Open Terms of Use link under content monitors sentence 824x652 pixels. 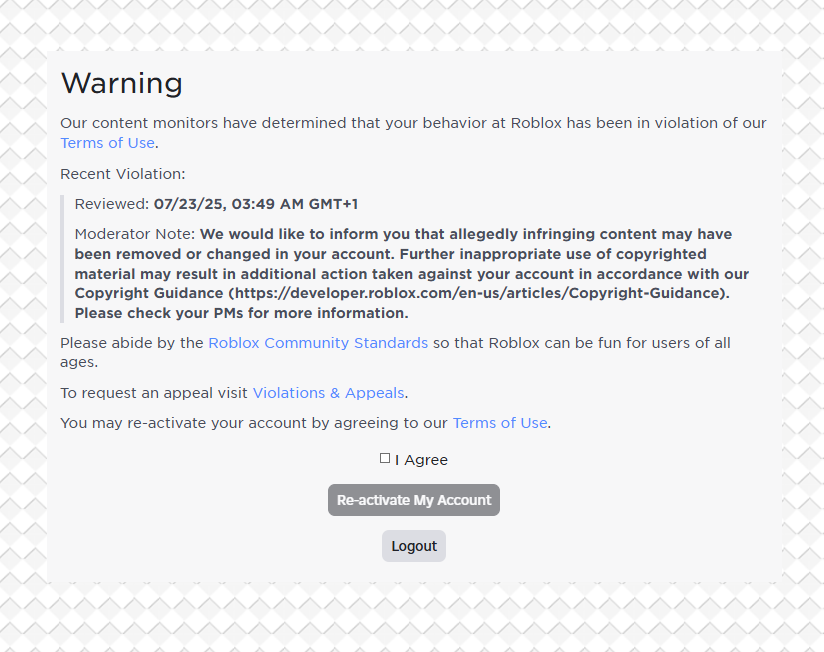point(107,143)
